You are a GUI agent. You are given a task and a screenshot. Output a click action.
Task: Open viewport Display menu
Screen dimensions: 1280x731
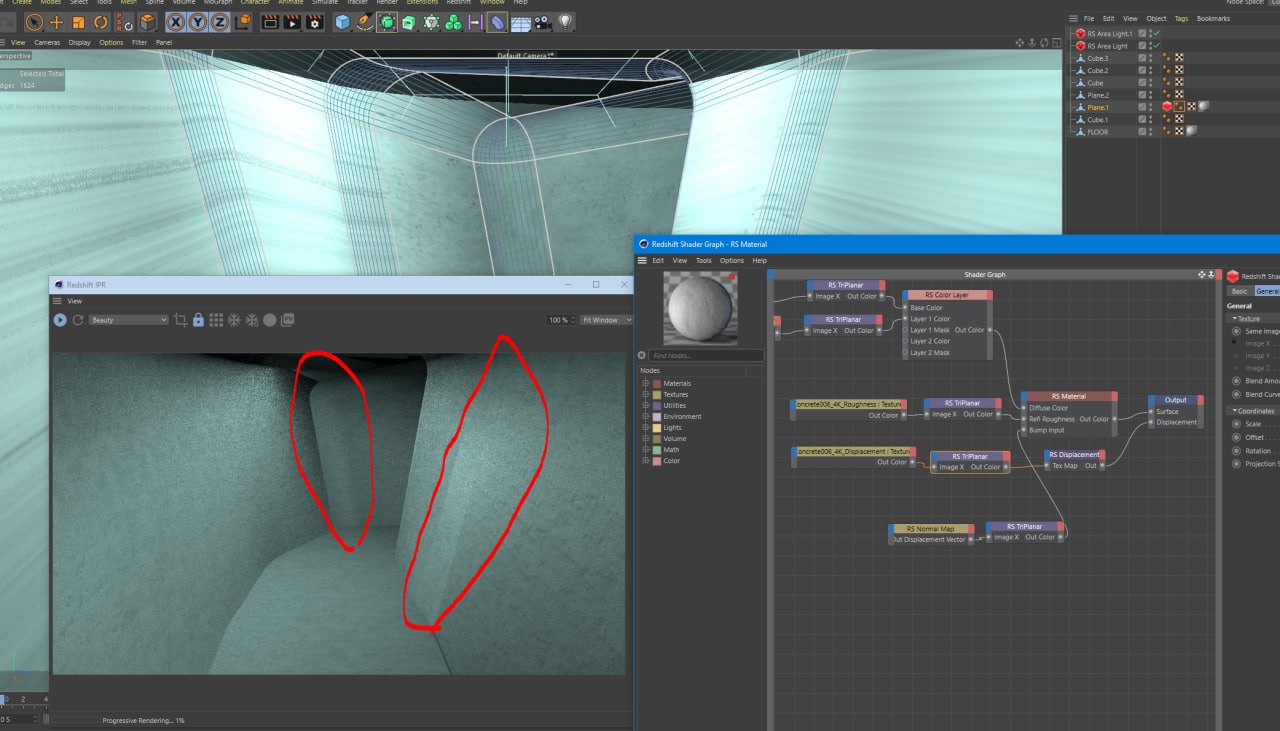[x=79, y=42]
